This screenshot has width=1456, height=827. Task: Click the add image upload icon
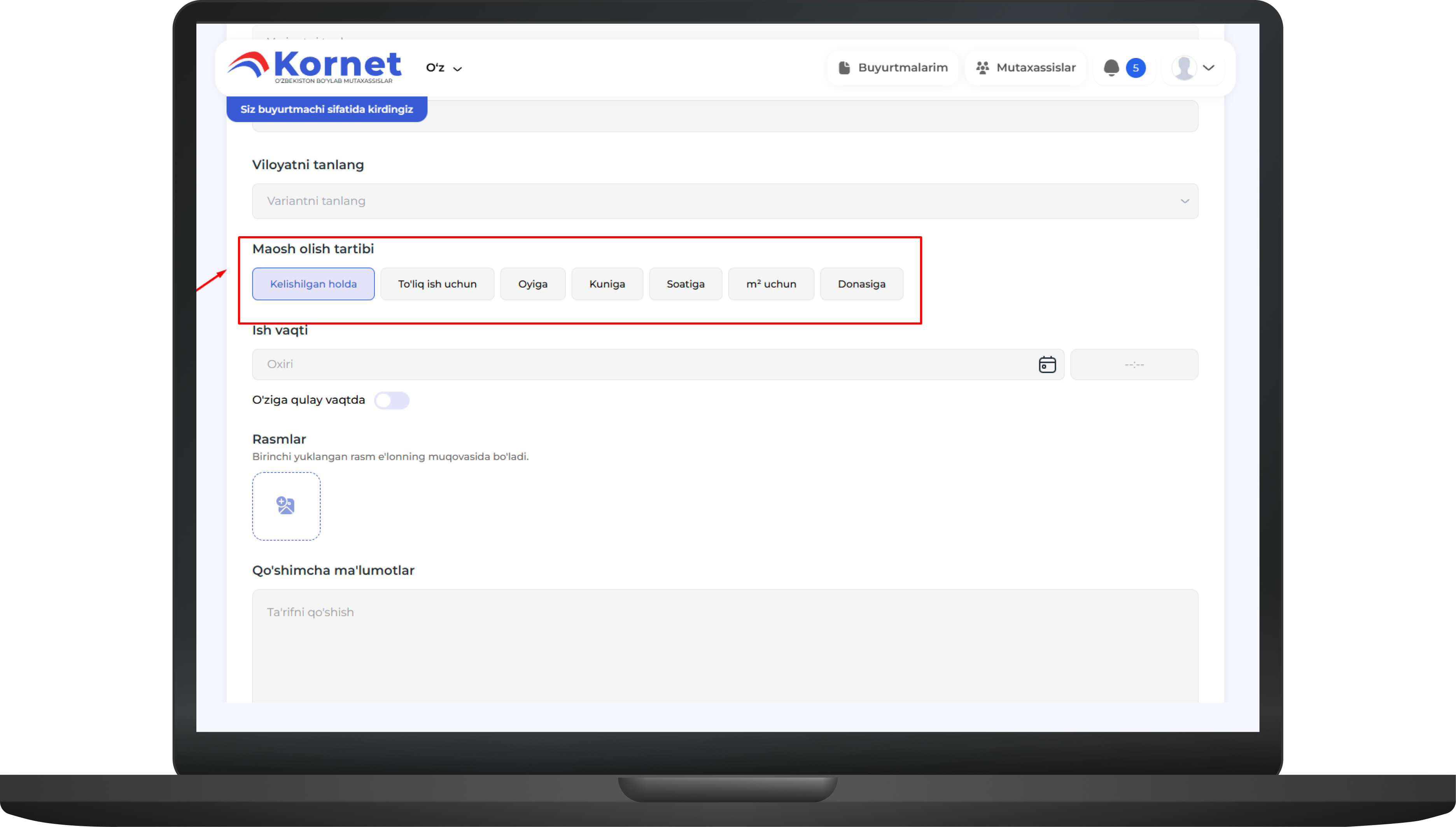click(285, 506)
